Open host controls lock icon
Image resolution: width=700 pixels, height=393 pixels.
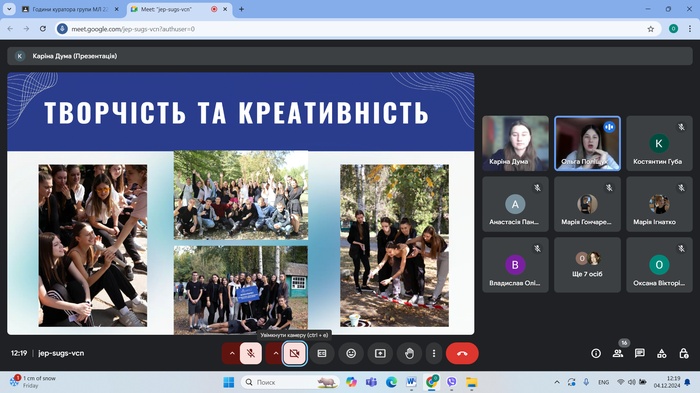pos(683,353)
